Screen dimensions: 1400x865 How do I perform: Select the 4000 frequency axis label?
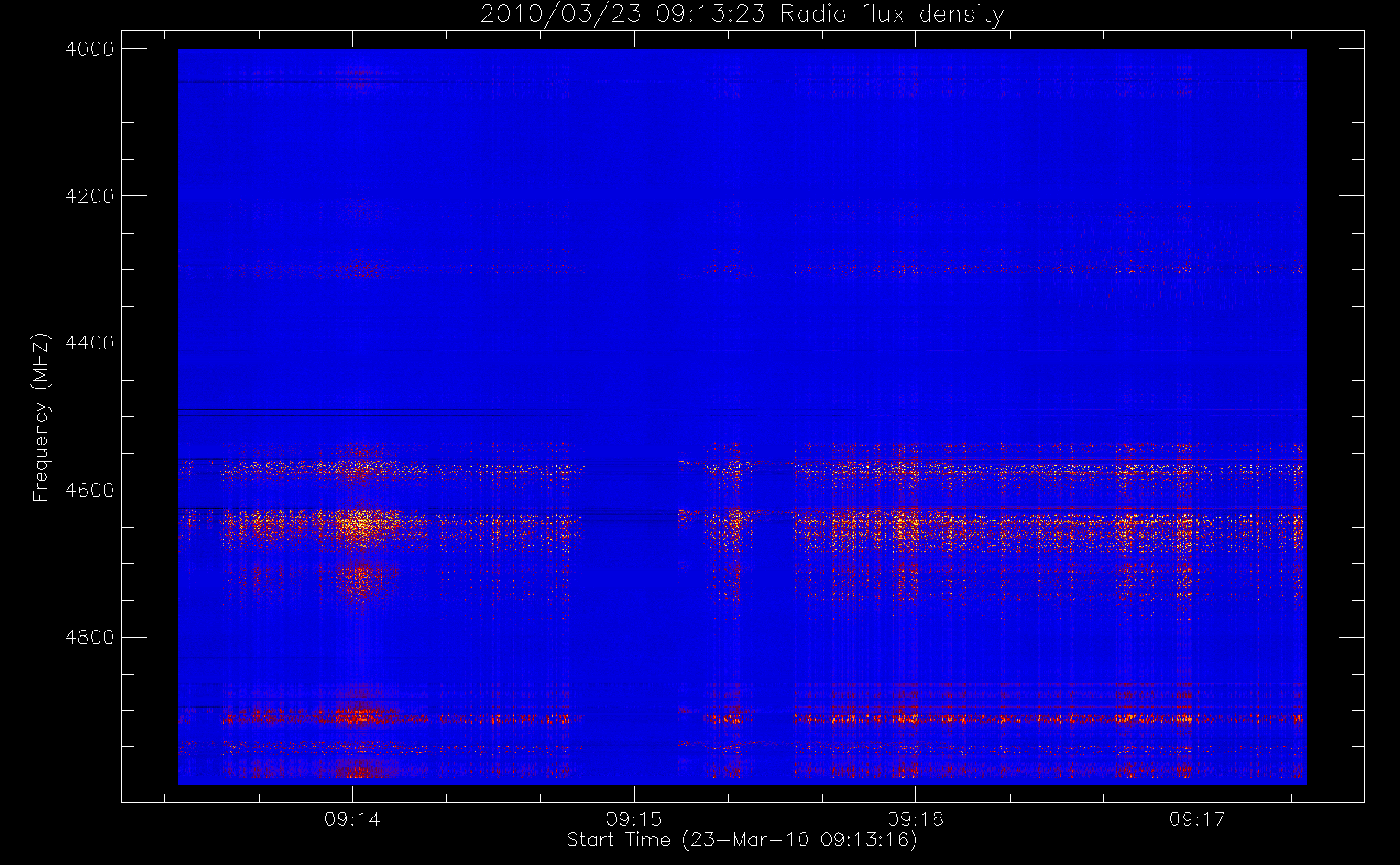click(x=90, y=49)
